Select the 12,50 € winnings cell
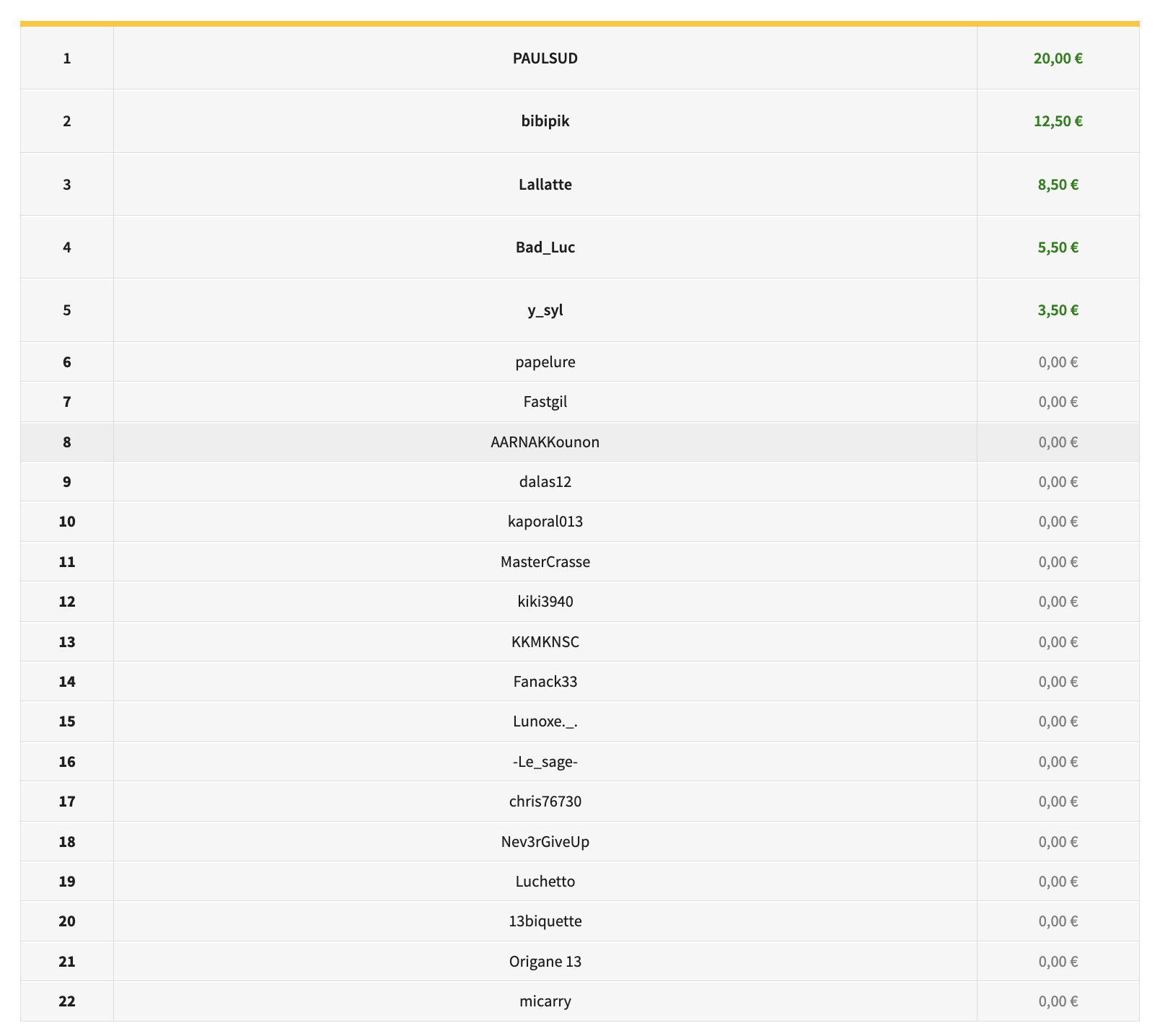This screenshot has width=1173, height=1036. click(x=1058, y=121)
